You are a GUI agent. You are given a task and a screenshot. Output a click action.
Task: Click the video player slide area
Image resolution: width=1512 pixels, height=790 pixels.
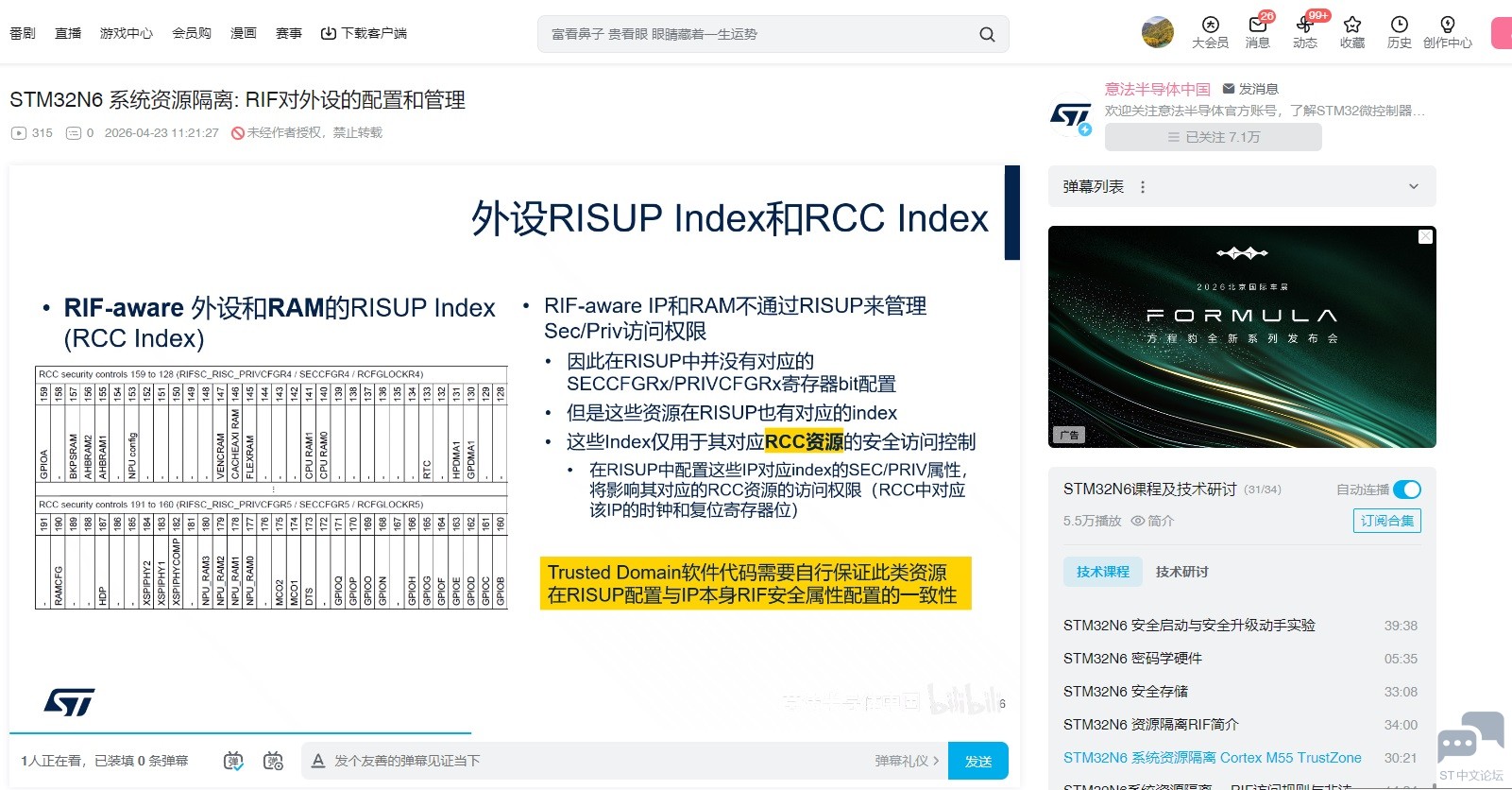(x=515, y=448)
